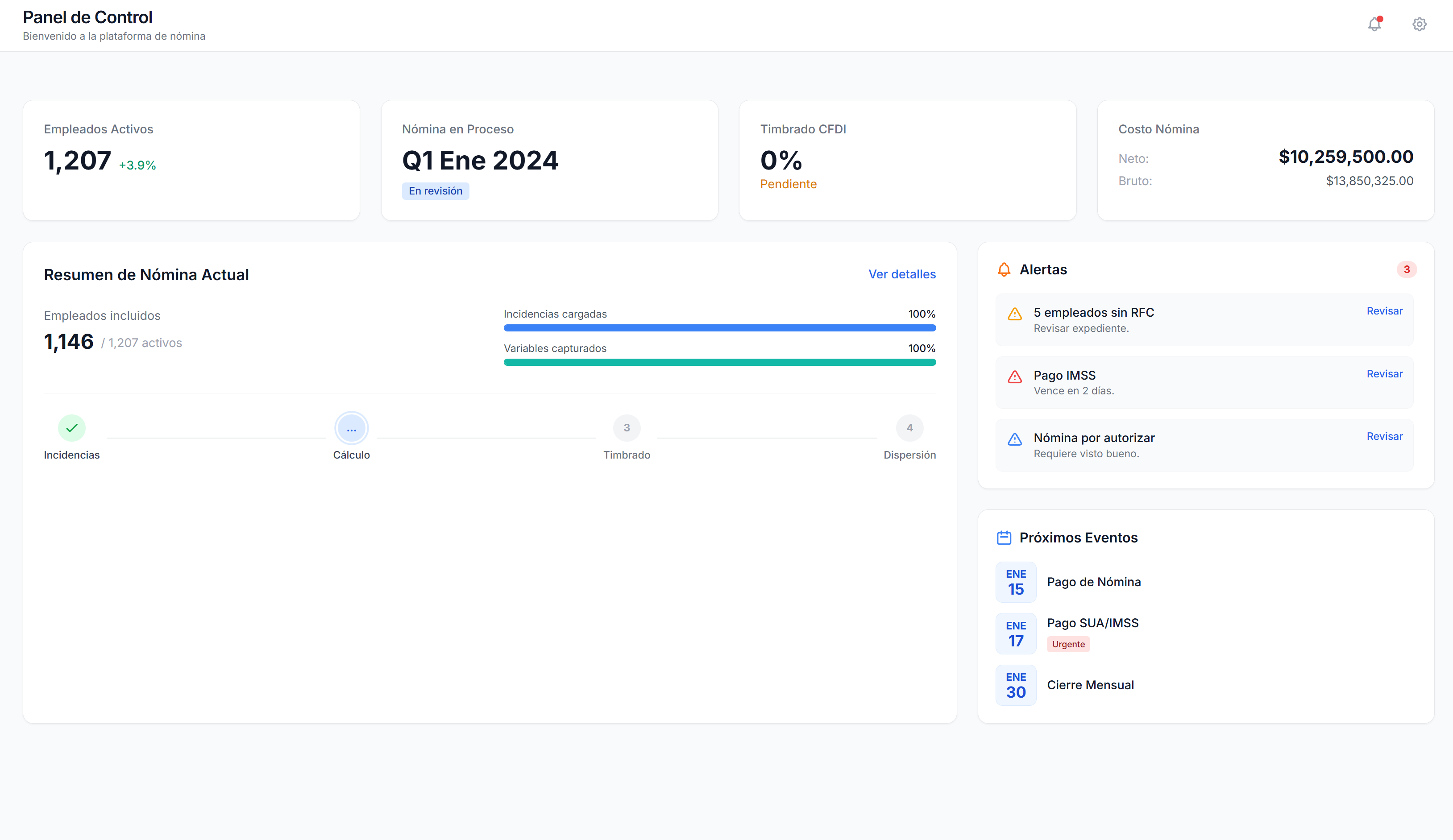Select step 3 Timbrado
This screenshot has width=1453, height=840.
626,428
